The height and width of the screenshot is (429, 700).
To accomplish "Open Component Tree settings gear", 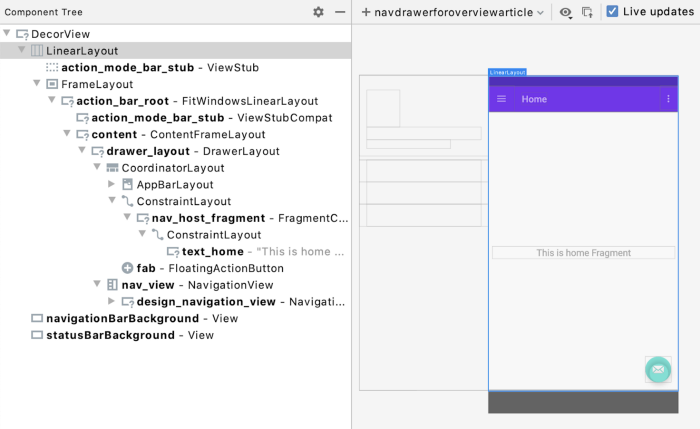I will (x=318, y=12).
